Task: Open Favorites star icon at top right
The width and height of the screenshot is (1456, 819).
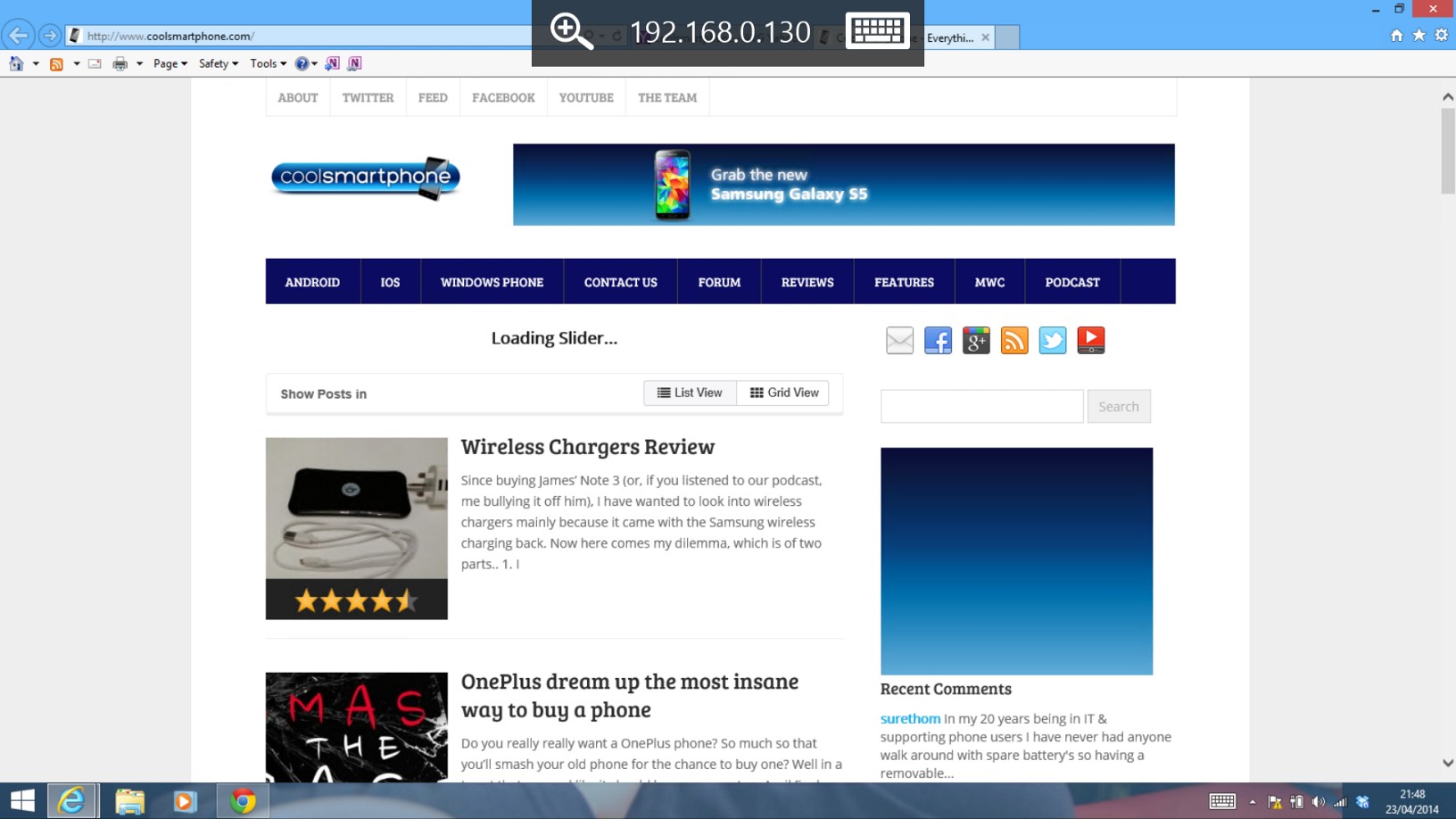Action: [x=1419, y=36]
